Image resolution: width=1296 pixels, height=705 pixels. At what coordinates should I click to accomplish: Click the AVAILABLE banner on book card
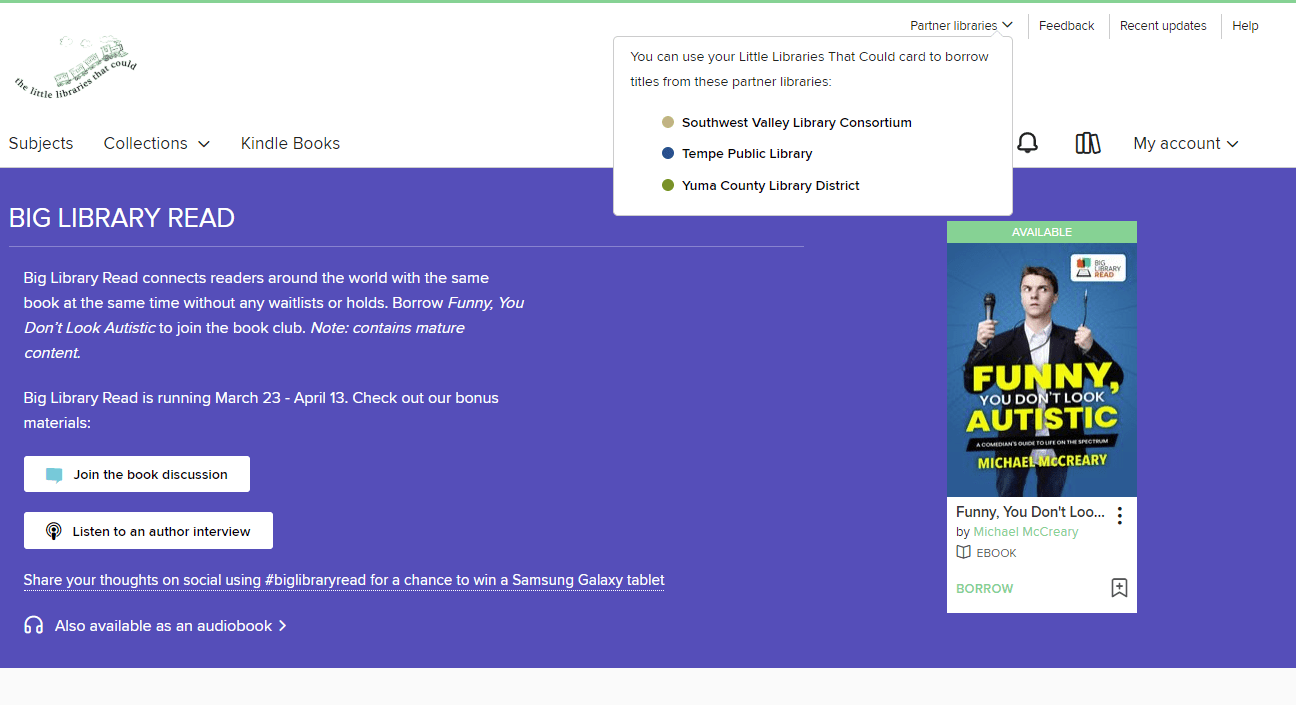[1042, 232]
